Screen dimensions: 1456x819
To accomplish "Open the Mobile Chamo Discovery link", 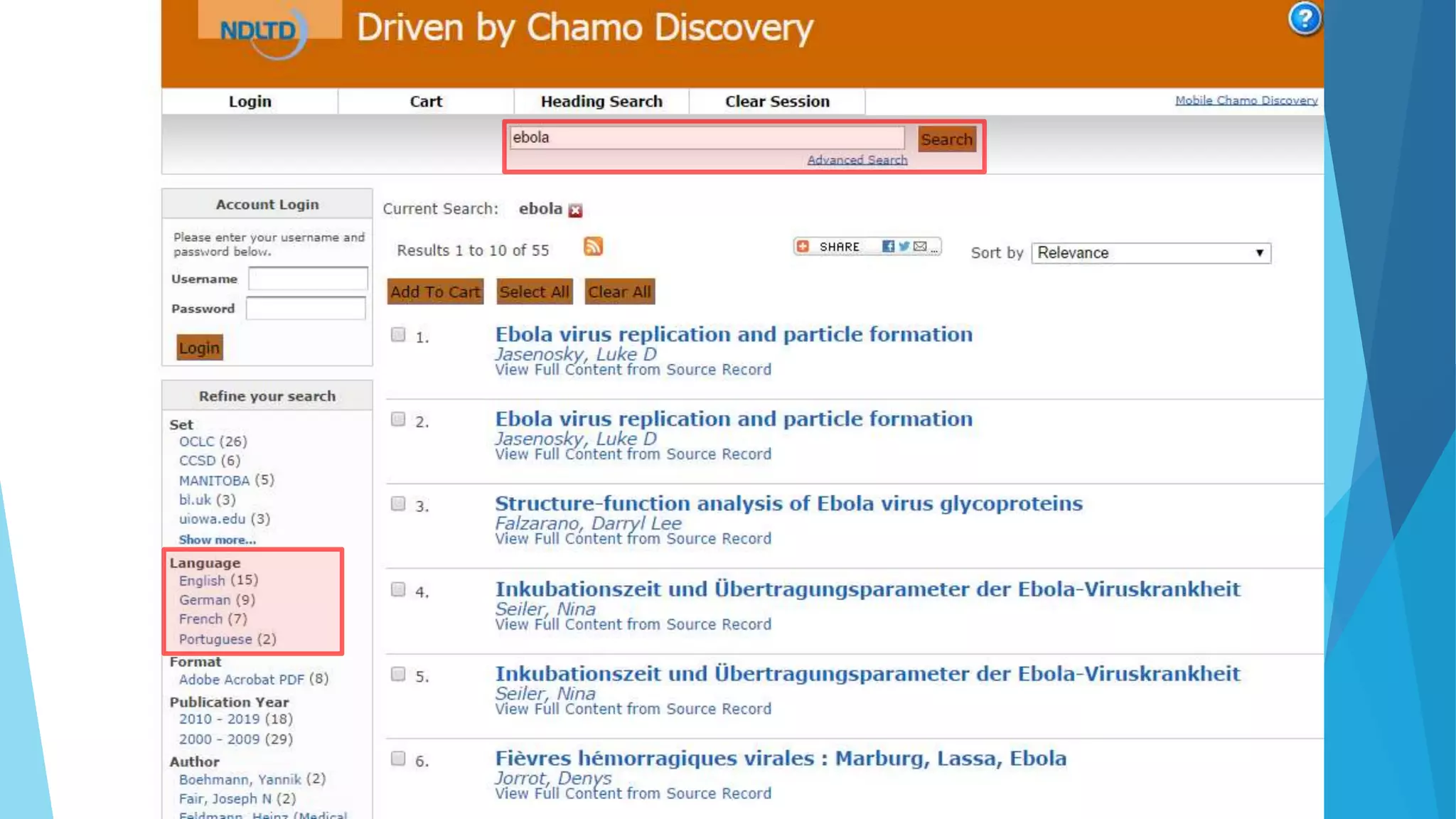I will point(1246,100).
